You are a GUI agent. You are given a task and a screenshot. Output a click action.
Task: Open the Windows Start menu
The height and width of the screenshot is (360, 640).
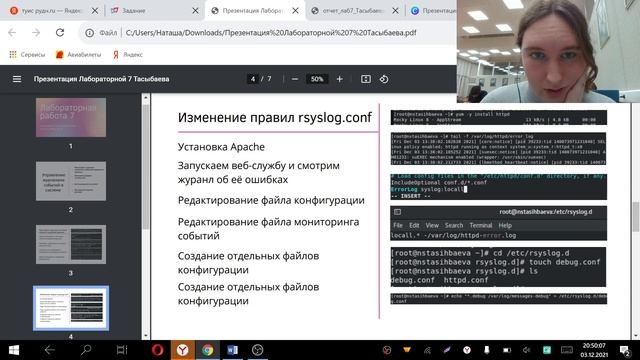(x=13, y=350)
